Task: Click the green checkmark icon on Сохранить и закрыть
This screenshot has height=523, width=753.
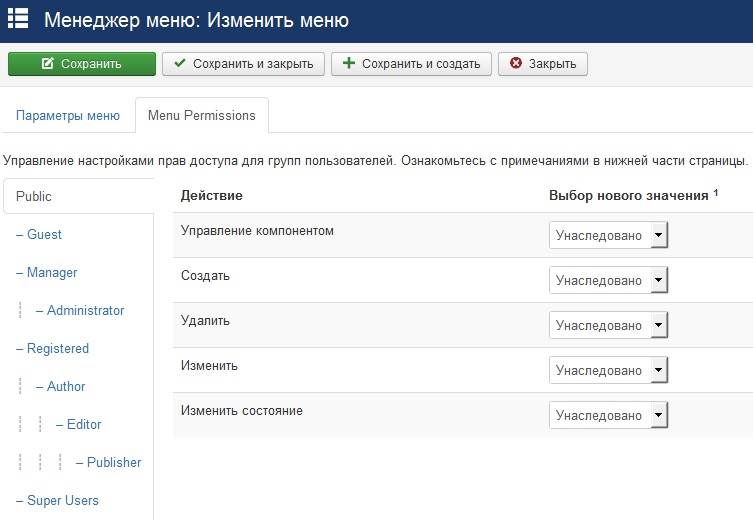Action: (x=180, y=63)
